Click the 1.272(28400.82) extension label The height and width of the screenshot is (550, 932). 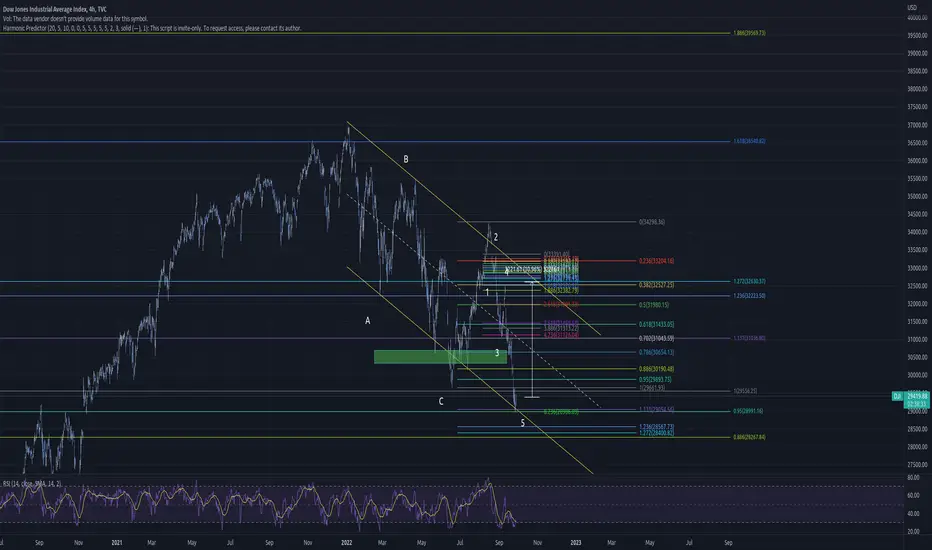pyautogui.click(x=656, y=433)
